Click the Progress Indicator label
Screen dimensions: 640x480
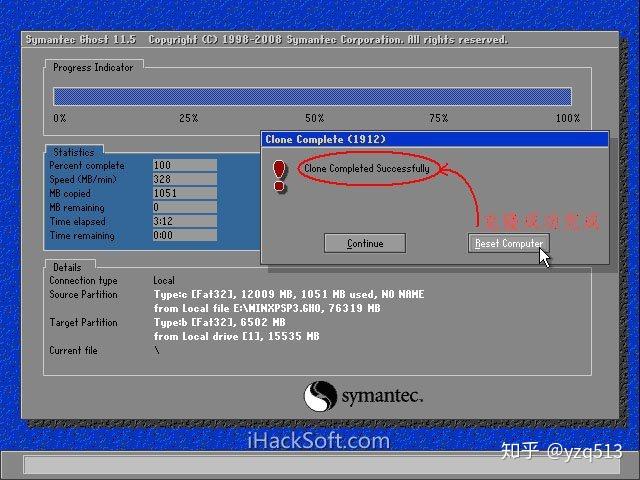tap(93, 67)
